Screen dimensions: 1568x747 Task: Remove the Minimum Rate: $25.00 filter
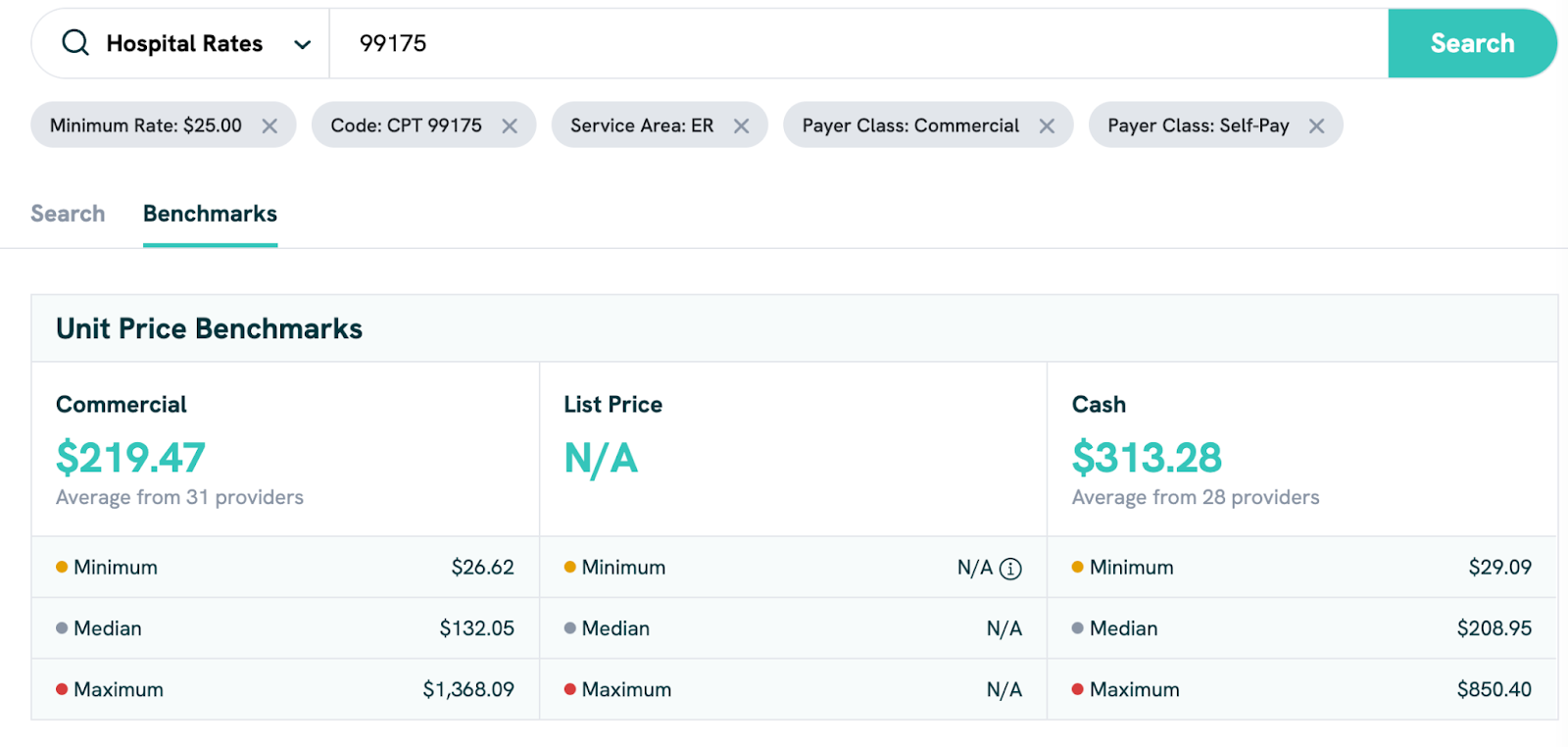click(x=269, y=126)
